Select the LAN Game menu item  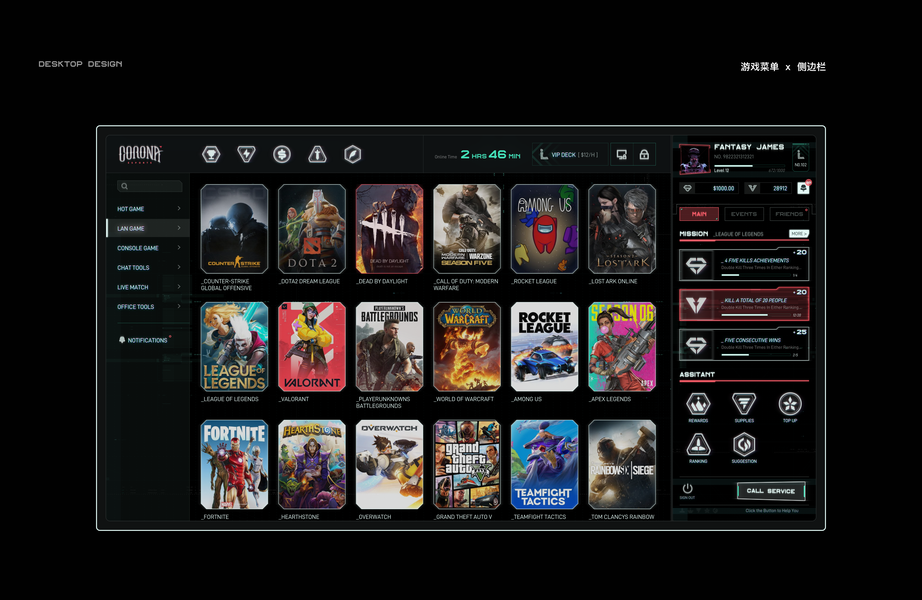point(148,228)
